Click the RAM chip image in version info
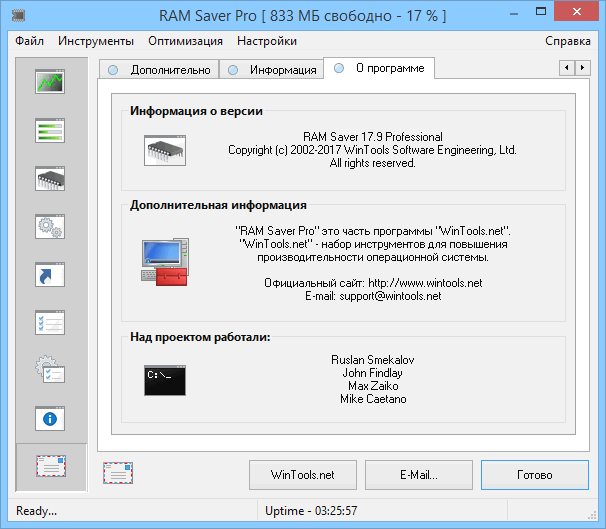The image size is (606, 529). coord(165,150)
